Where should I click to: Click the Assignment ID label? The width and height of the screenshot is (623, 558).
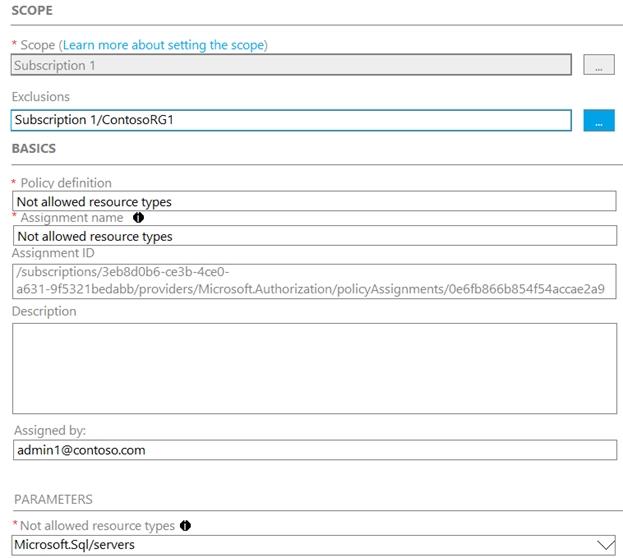click(x=53, y=253)
